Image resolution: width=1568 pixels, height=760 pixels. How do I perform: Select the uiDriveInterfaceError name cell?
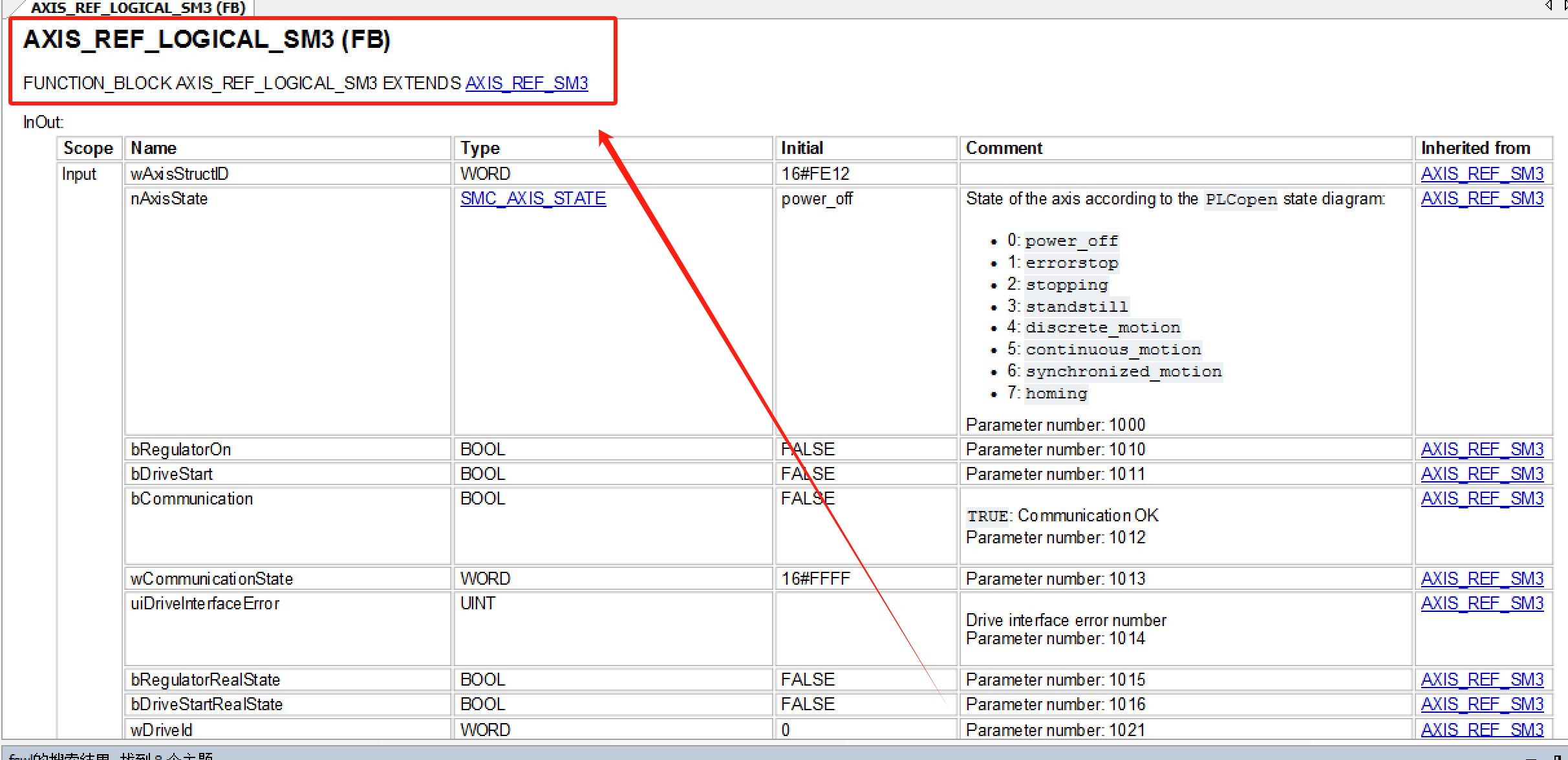(x=287, y=629)
